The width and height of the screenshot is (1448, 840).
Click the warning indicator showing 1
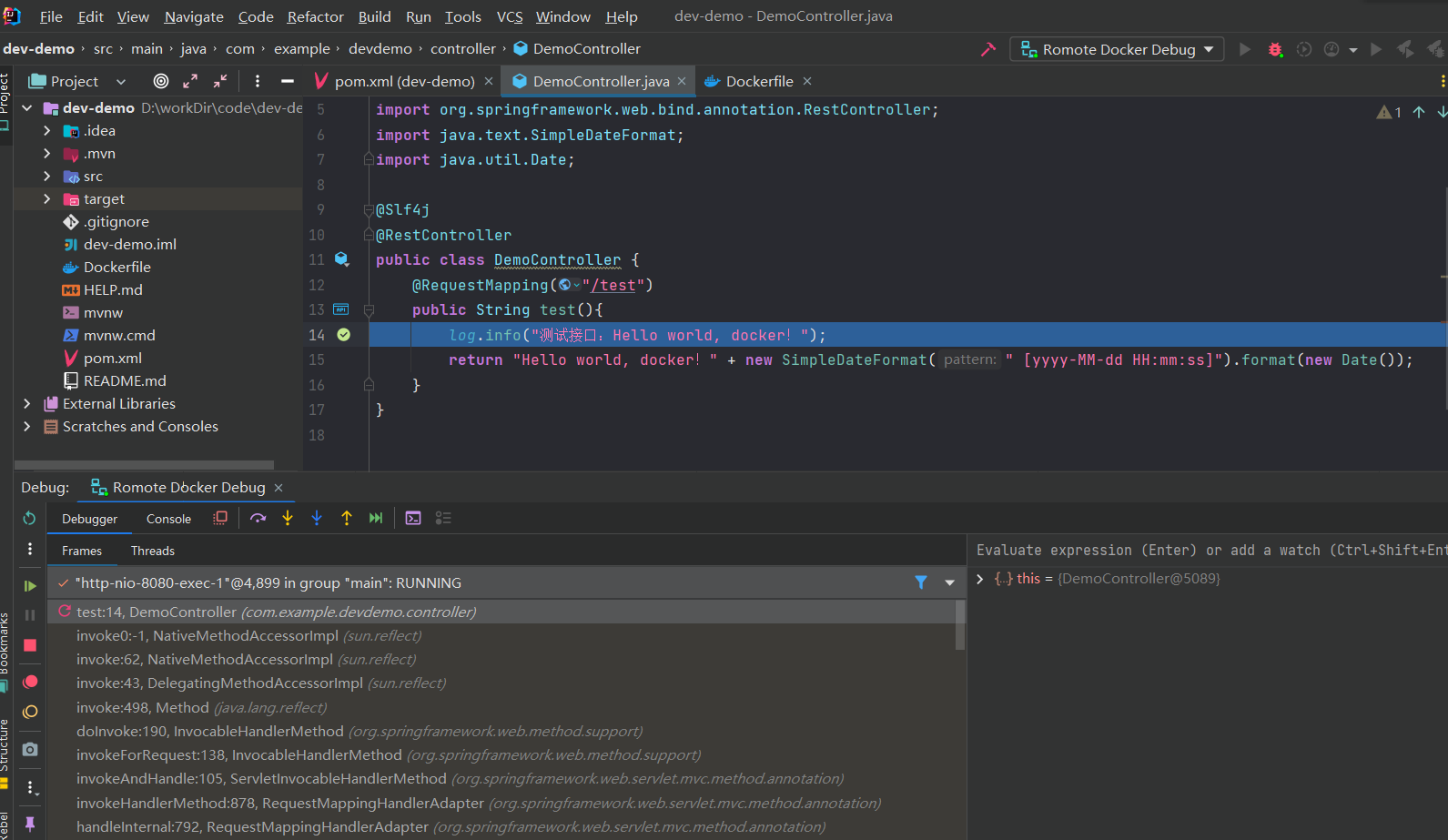tap(1389, 112)
